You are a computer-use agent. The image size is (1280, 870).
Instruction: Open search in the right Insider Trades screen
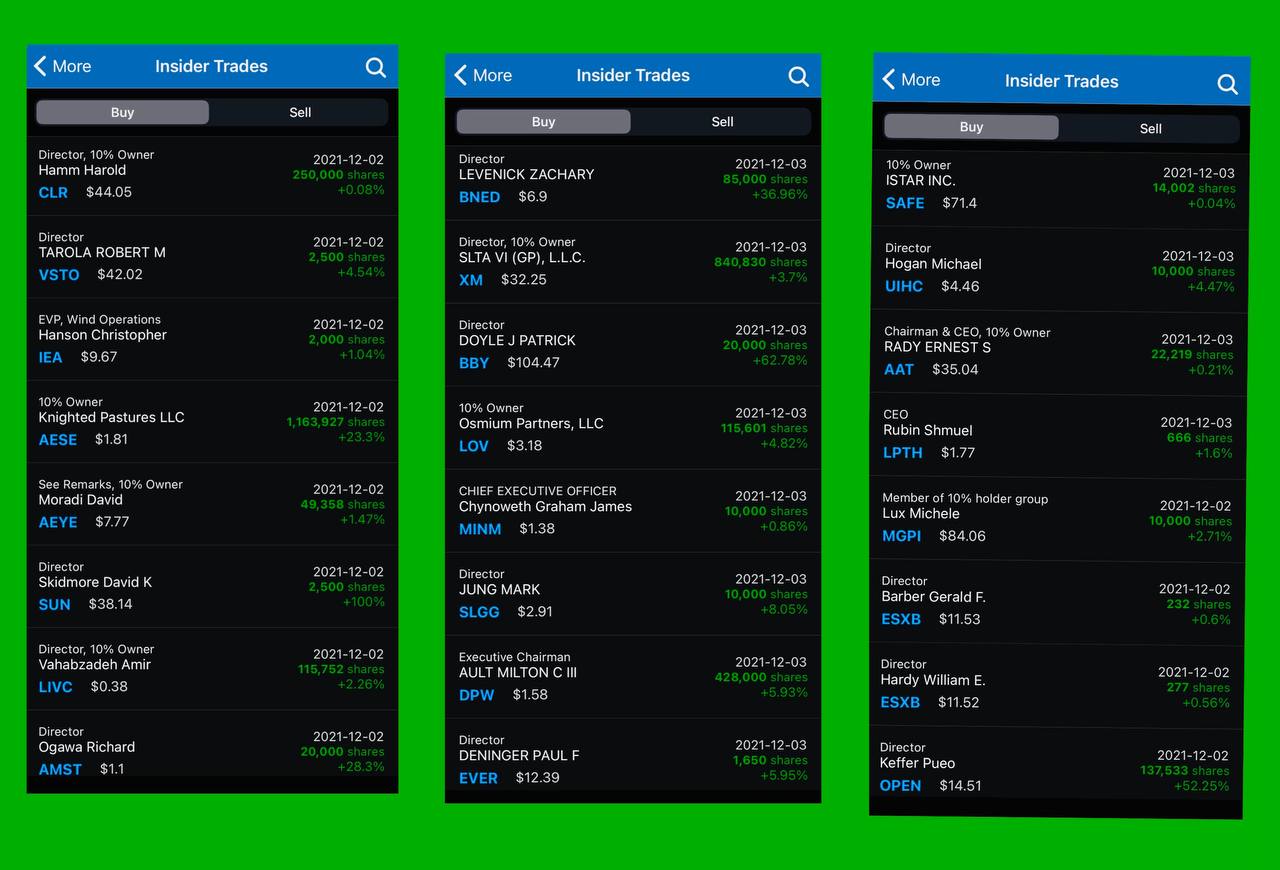pos(1227,84)
